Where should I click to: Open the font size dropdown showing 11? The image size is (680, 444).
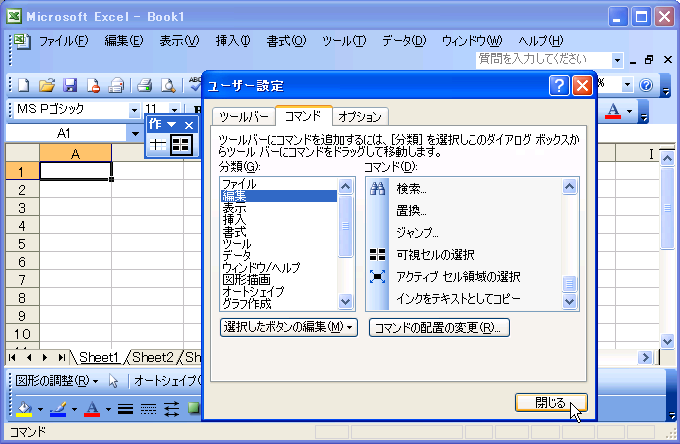point(174,110)
